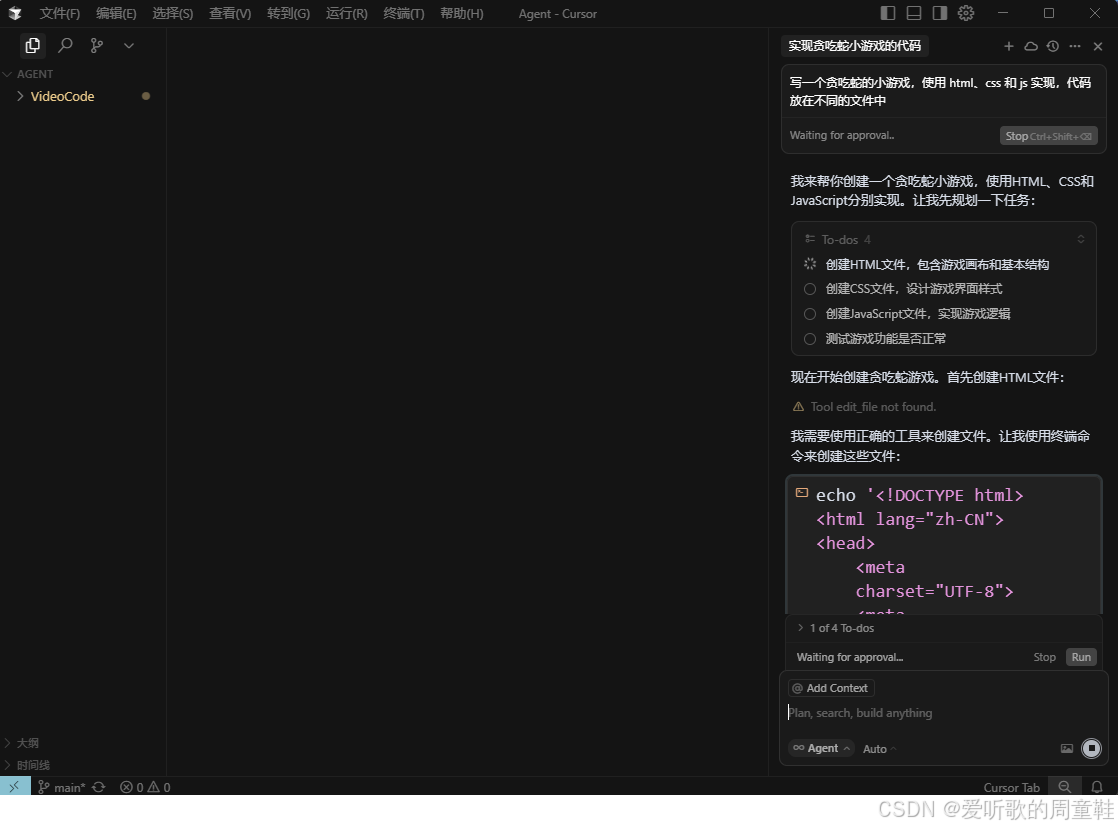Click the VideoCode modified dot indicator
1118x829 pixels.
145,96
